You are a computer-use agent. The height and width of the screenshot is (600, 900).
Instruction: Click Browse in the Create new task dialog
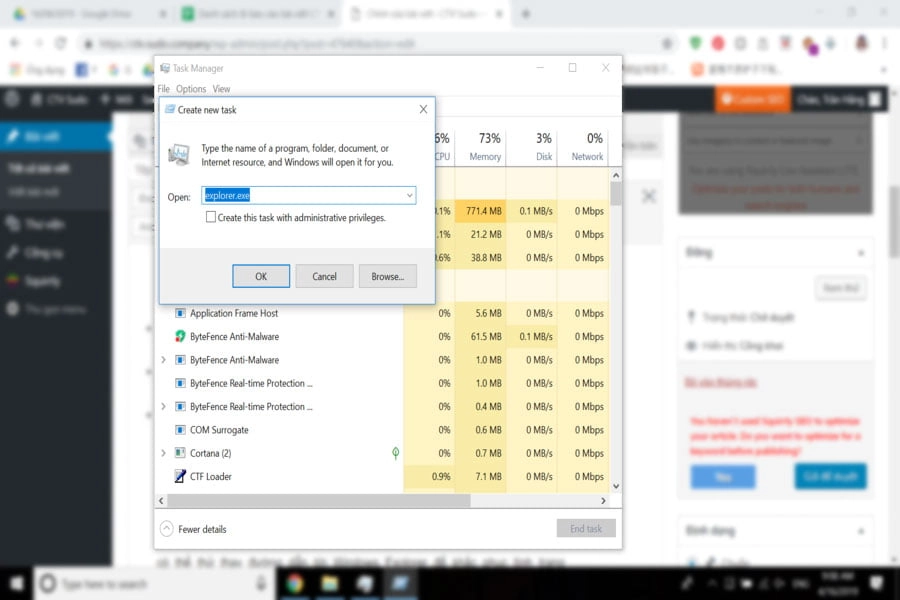pos(387,276)
